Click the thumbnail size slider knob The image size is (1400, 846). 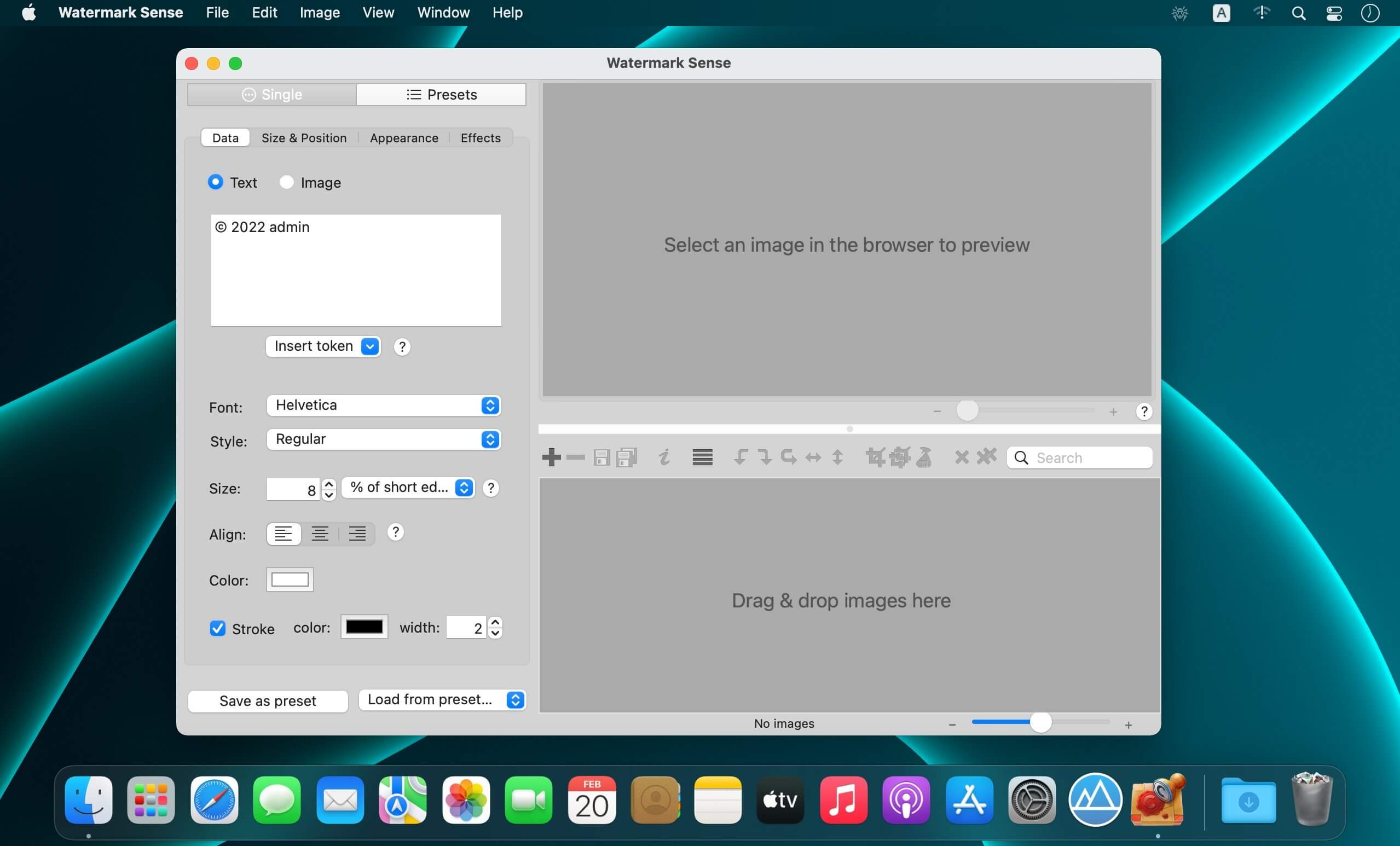[x=1040, y=723]
